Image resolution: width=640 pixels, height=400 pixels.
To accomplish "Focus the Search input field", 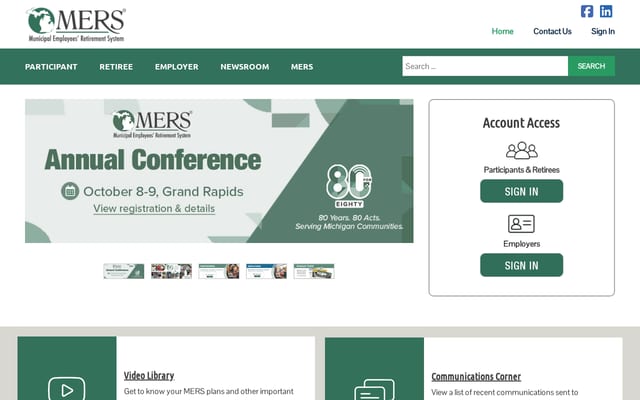I will pyautogui.click(x=485, y=66).
